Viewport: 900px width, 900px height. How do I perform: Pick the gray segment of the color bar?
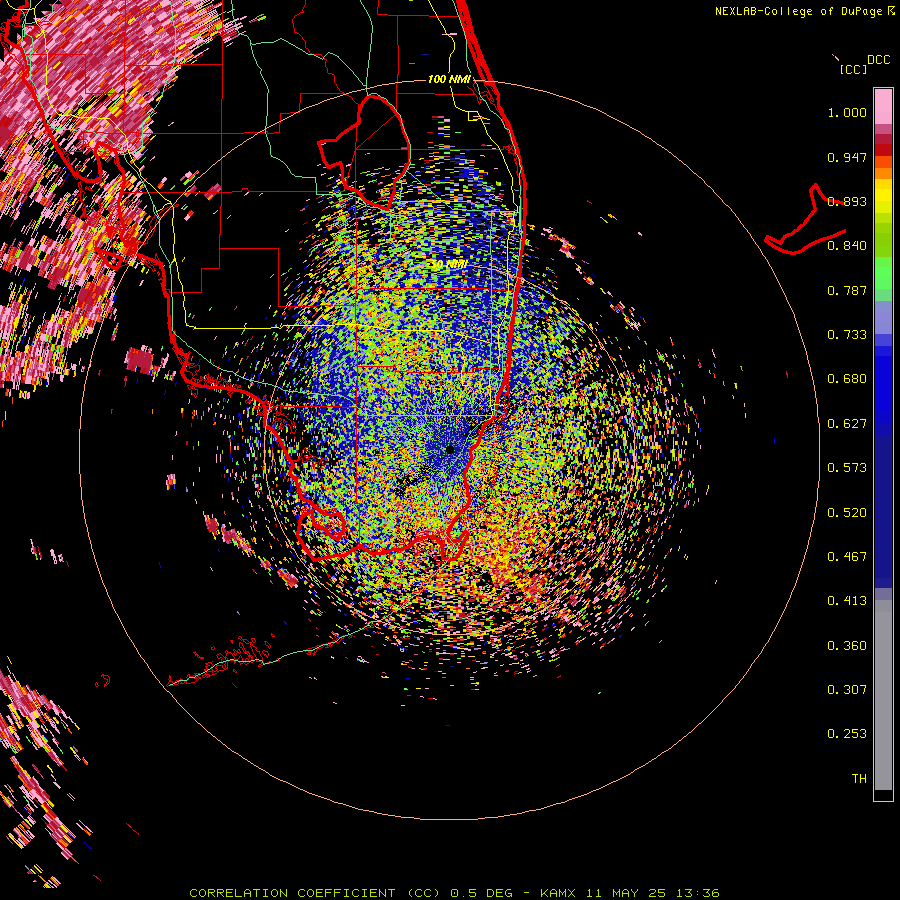point(883,695)
